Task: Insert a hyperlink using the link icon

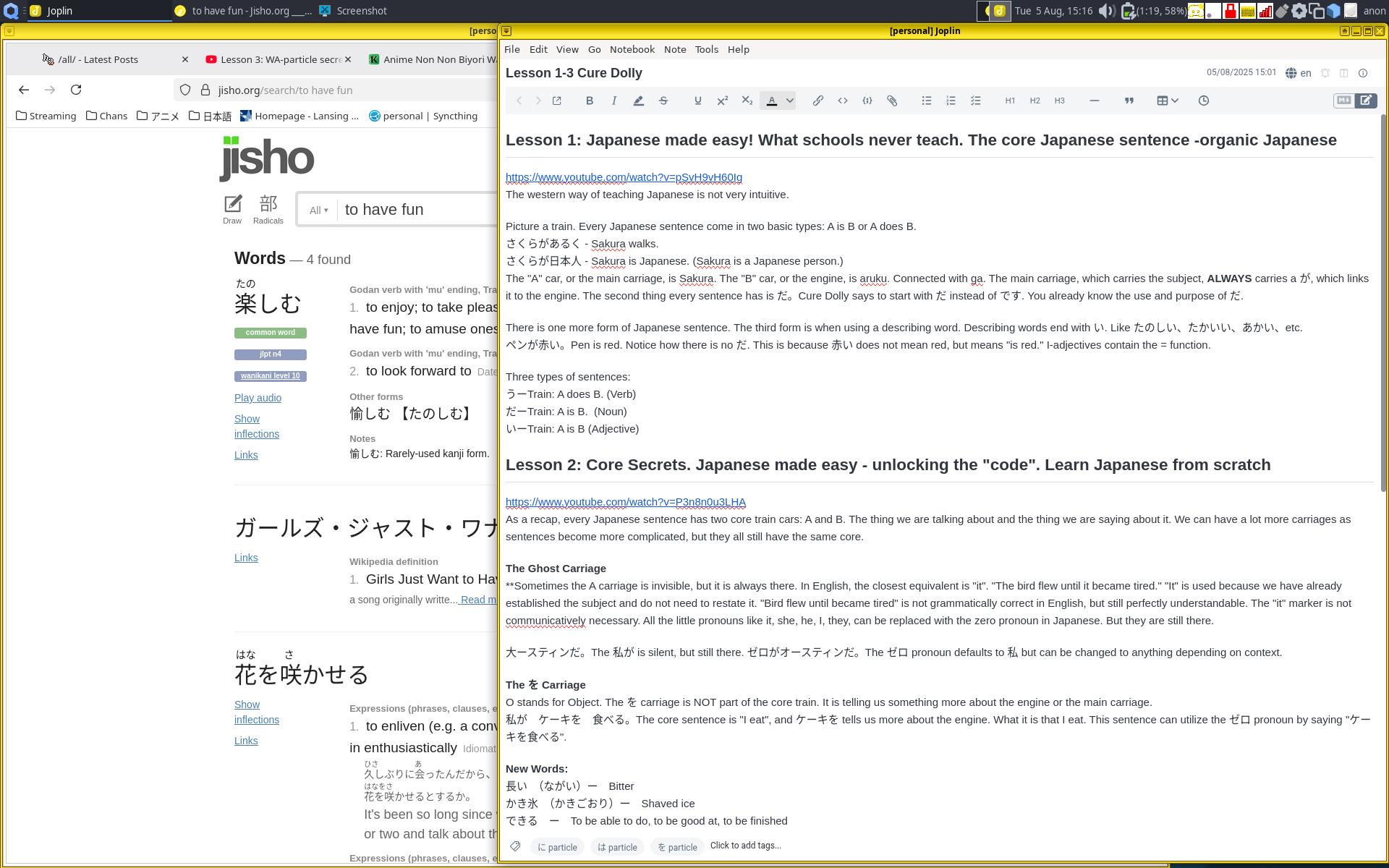Action: (x=817, y=101)
